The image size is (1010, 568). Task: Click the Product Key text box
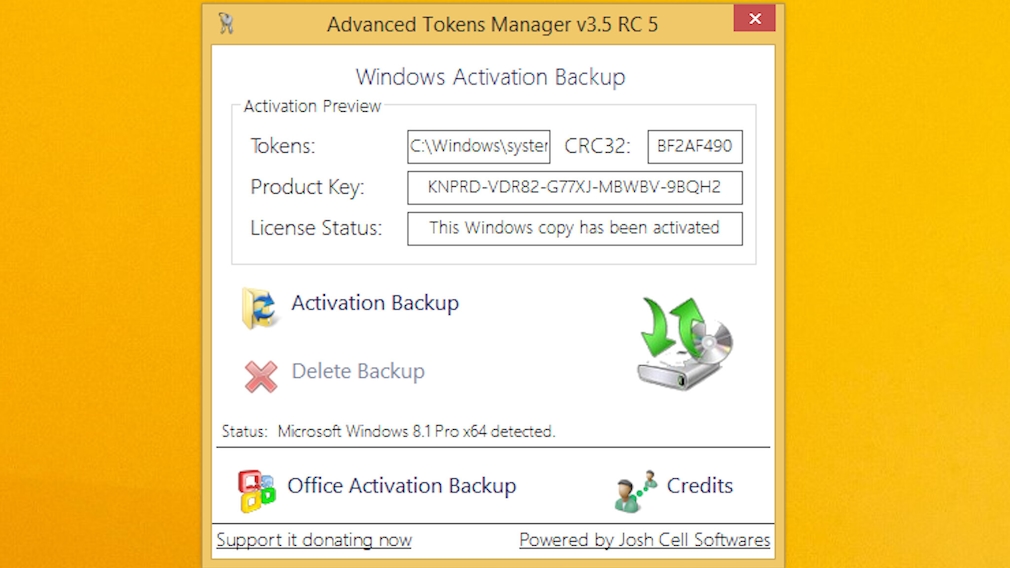pos(574,187)
